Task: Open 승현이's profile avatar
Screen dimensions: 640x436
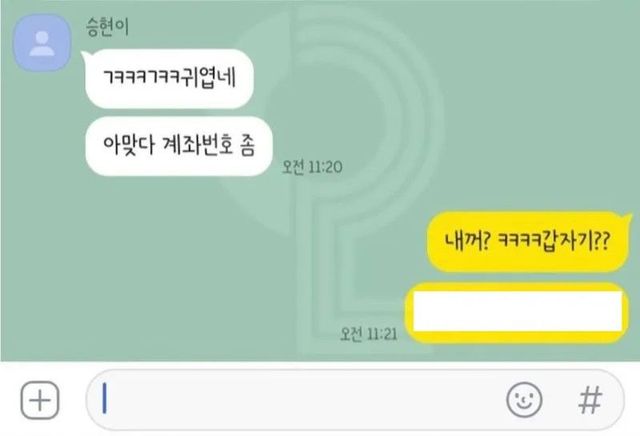Action: pyautogui.click(x=42, y=43)
